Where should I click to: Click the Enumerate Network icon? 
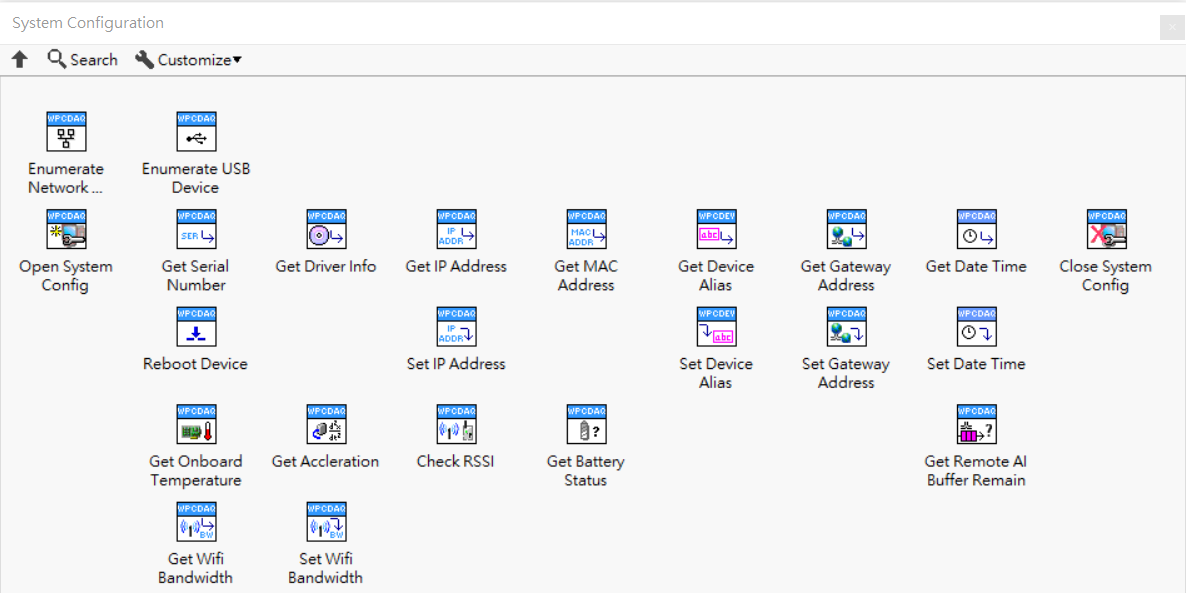click(66, 132)
